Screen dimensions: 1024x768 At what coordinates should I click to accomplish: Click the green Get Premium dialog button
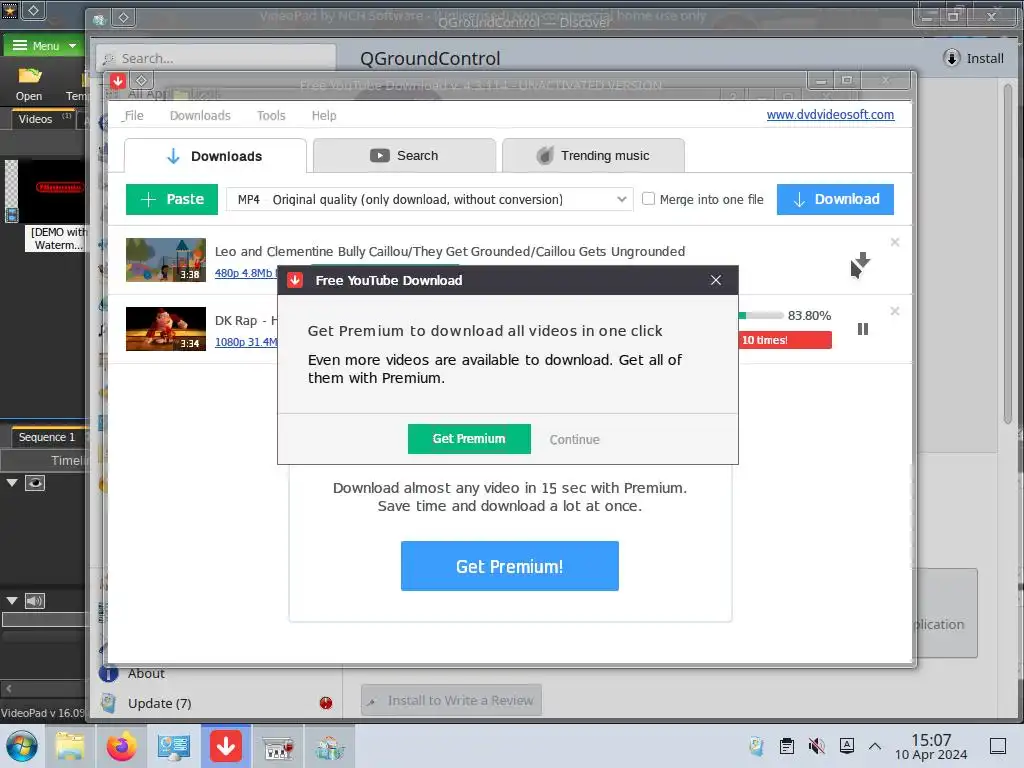[x=469, y=439]
